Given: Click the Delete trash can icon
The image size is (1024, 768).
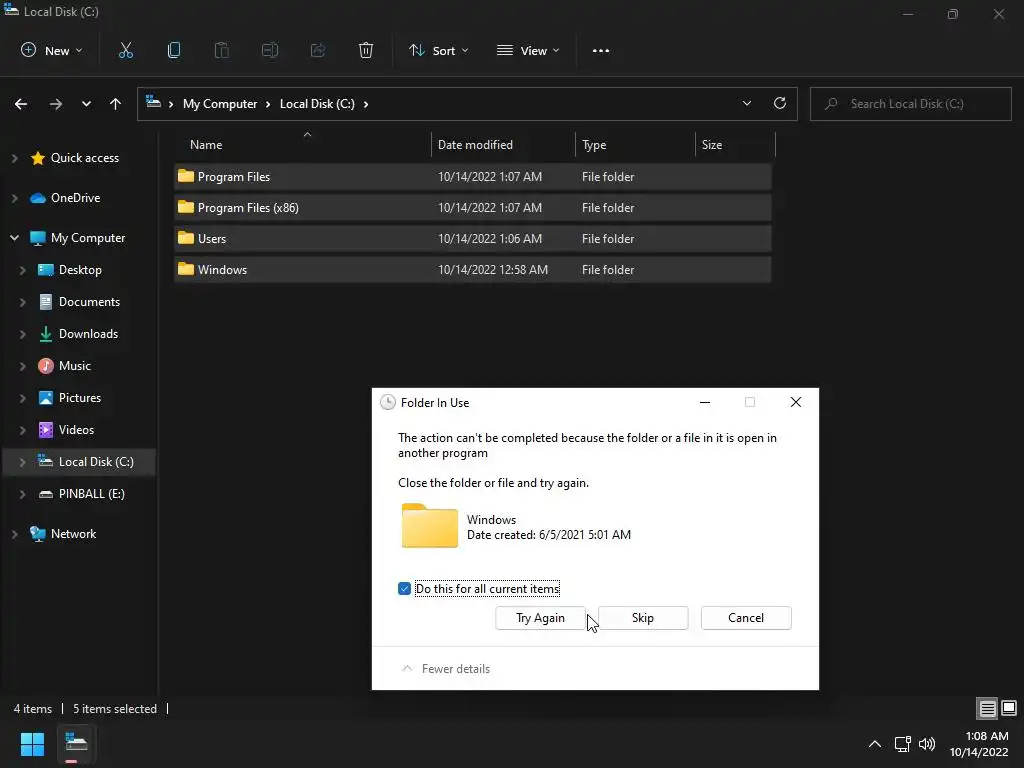Looking at the screenshot, I should tap(366, 50).
